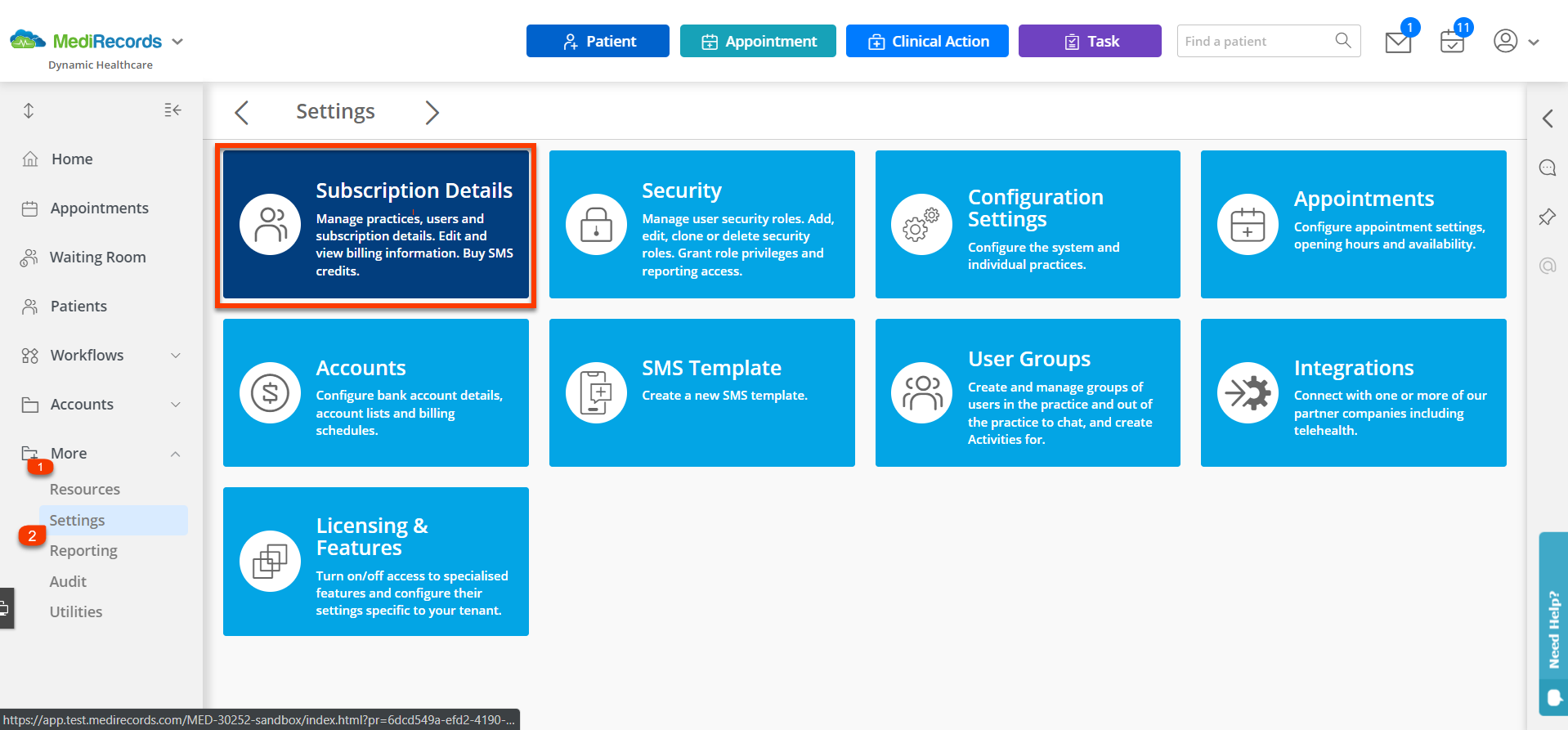Click the vertical resize arrows icon
The height and width of the screenshot is (730, 1568).
pyautogui.click(x=29, y=110)
